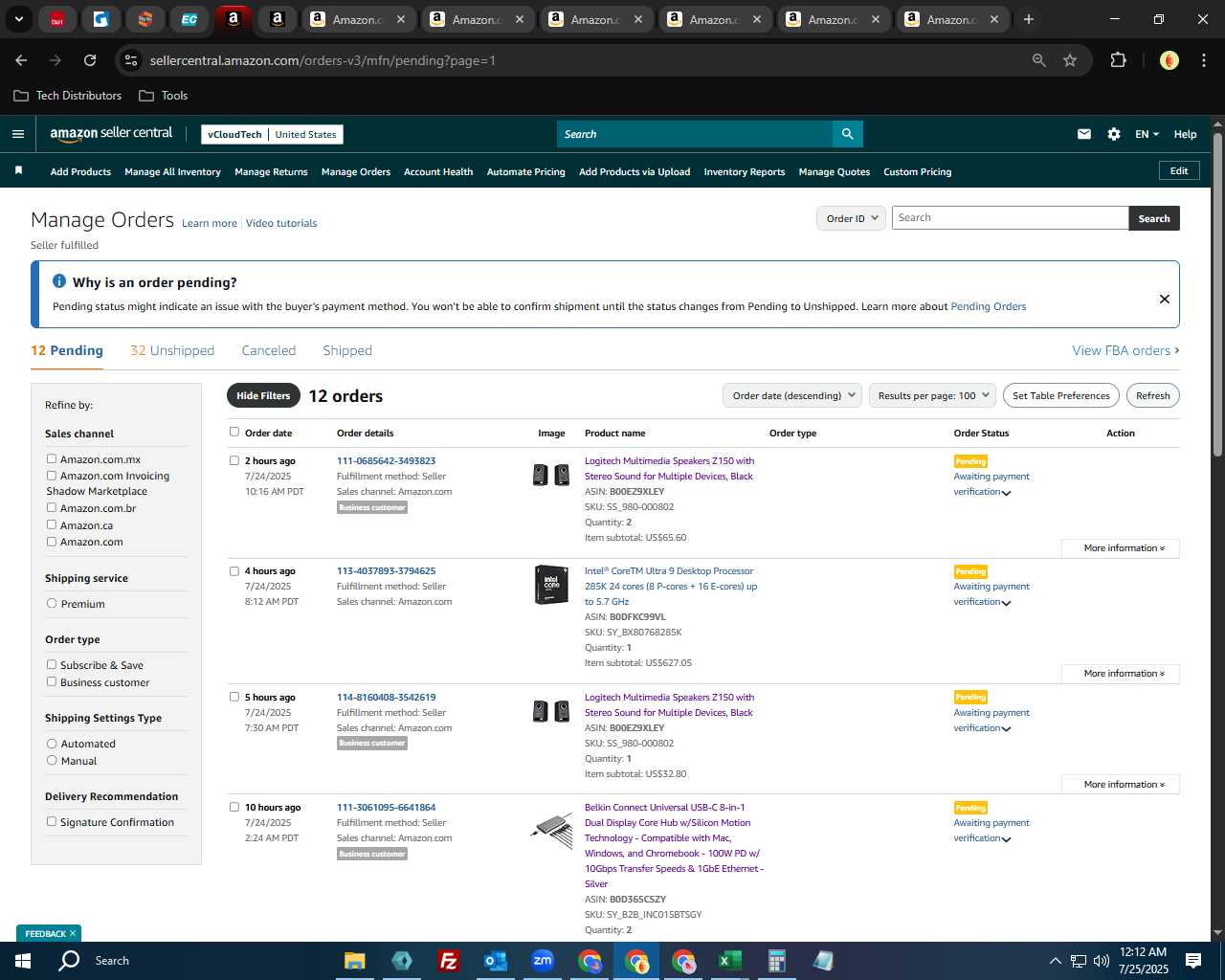The image size is (1225, 980).
Task: Click the Set Table Preferences button
Action: pos(1060,395)
